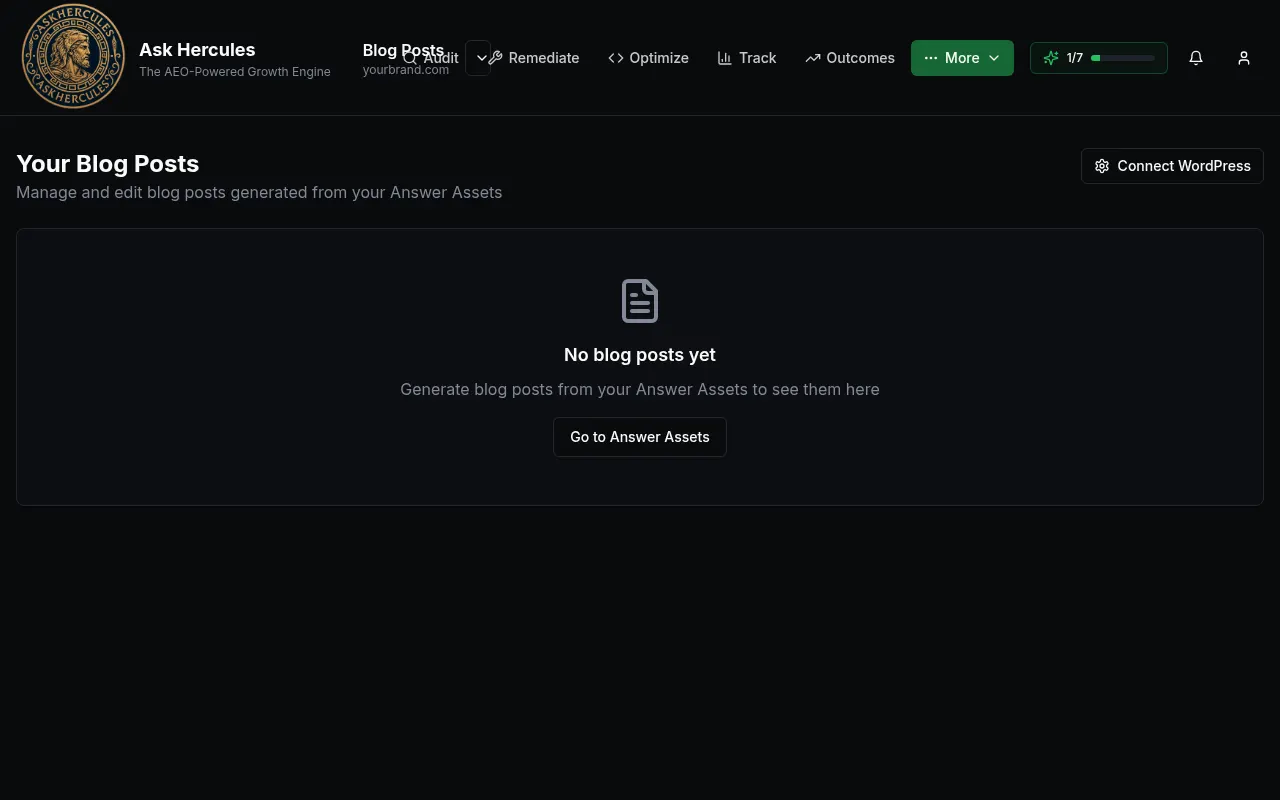Click the Connect WordPress button

1172,166
